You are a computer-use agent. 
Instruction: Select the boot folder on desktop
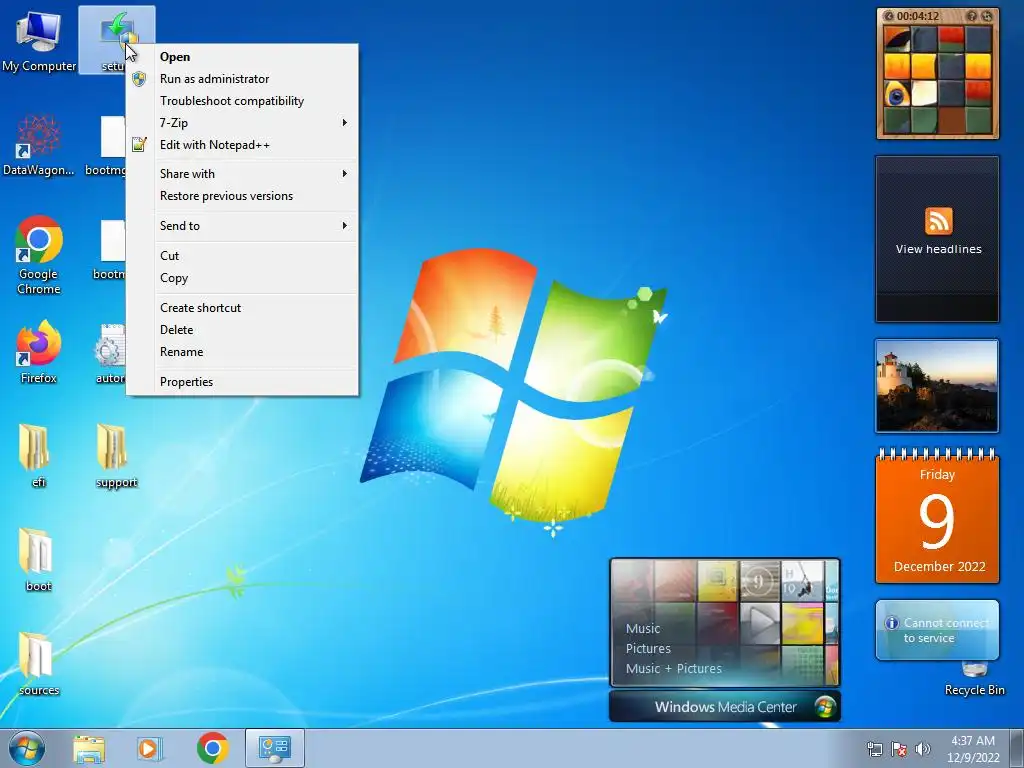[37, 560]
